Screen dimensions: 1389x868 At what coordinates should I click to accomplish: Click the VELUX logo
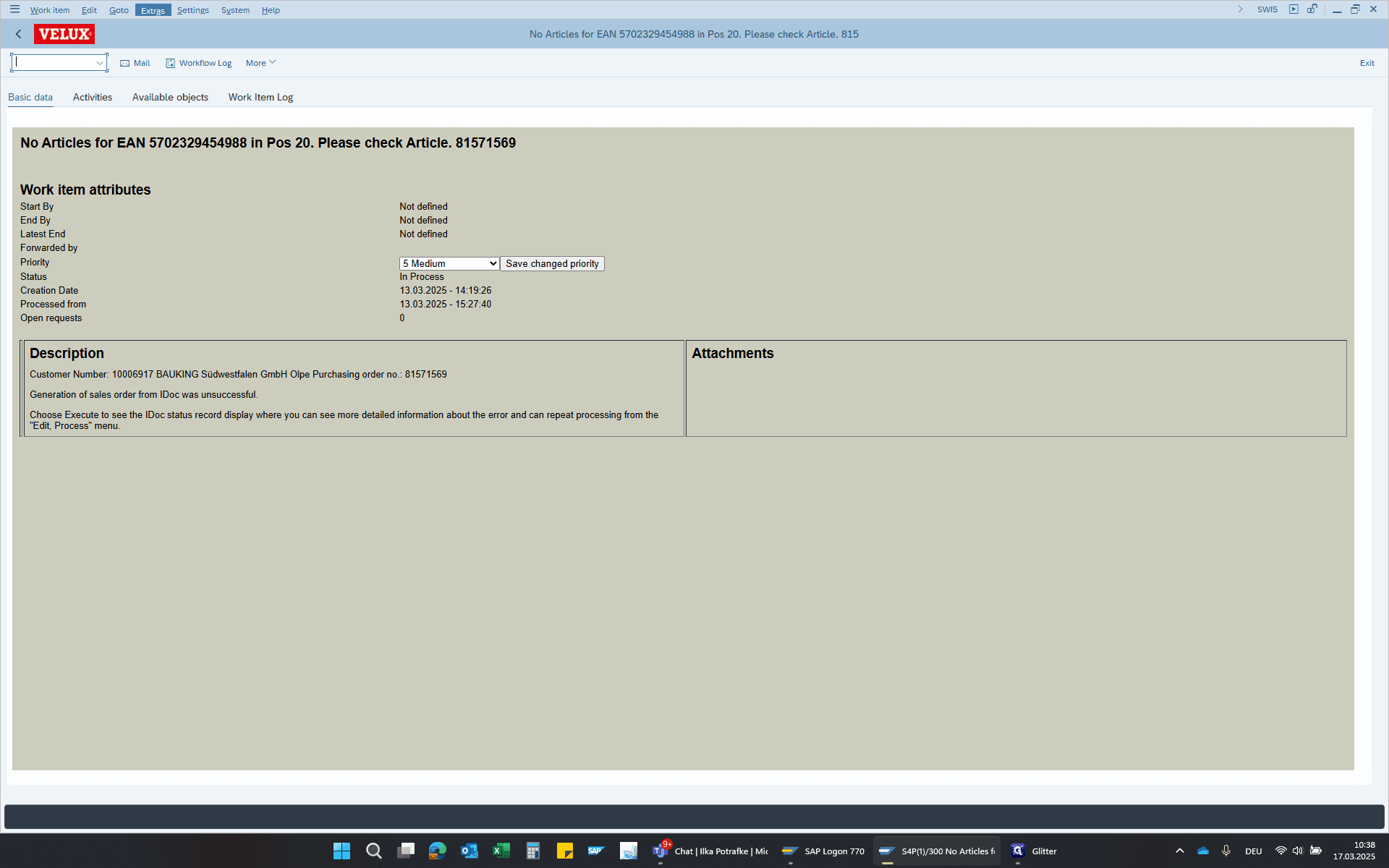pyautogui.click(x=64, y=34)
